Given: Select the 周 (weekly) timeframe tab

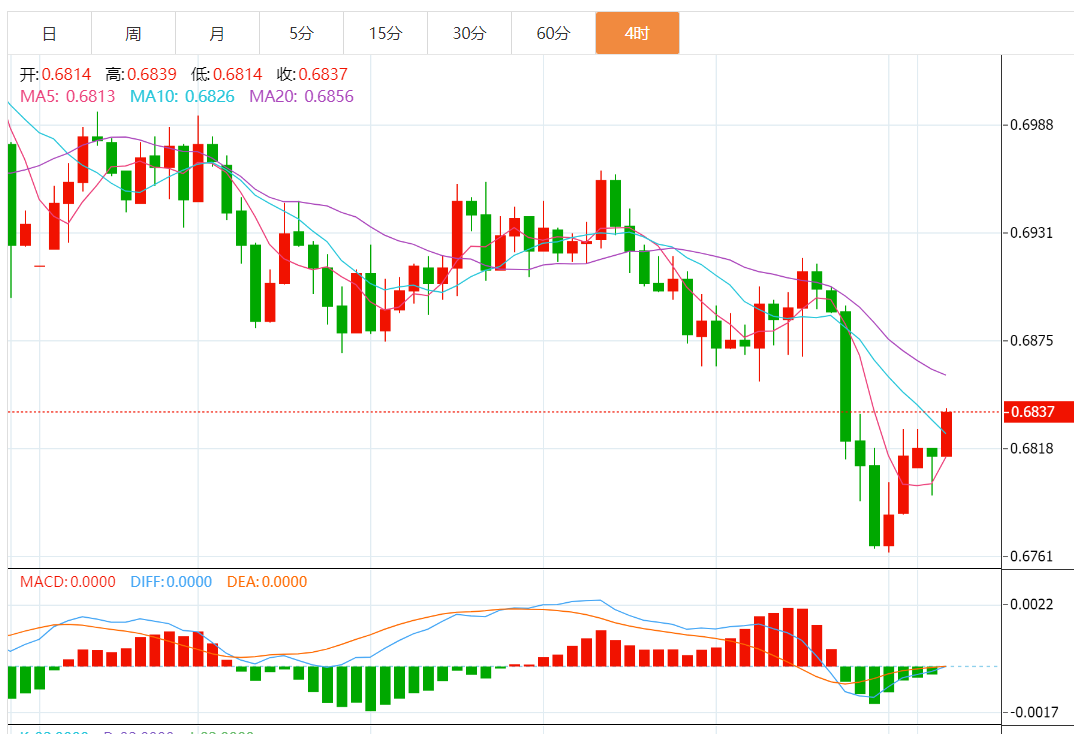Looking at the screenshot, I should [134, 33].
